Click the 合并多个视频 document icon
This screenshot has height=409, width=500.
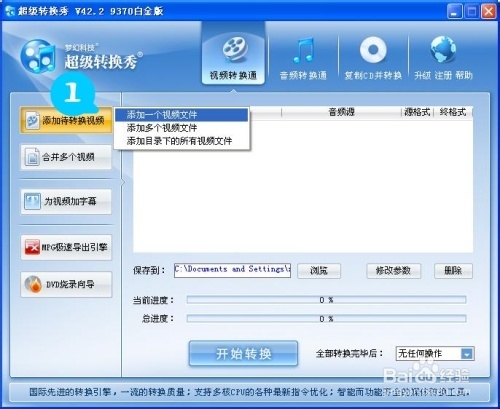[x=32, y=157]
